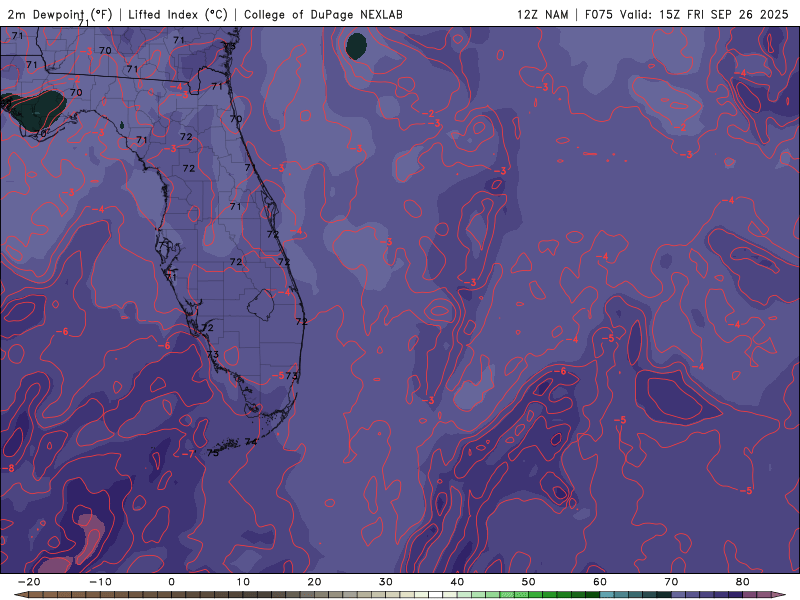800x600 pixels.
Task: Click the Lake Okeechobee outline on Florida
Action: click(261, 305)
